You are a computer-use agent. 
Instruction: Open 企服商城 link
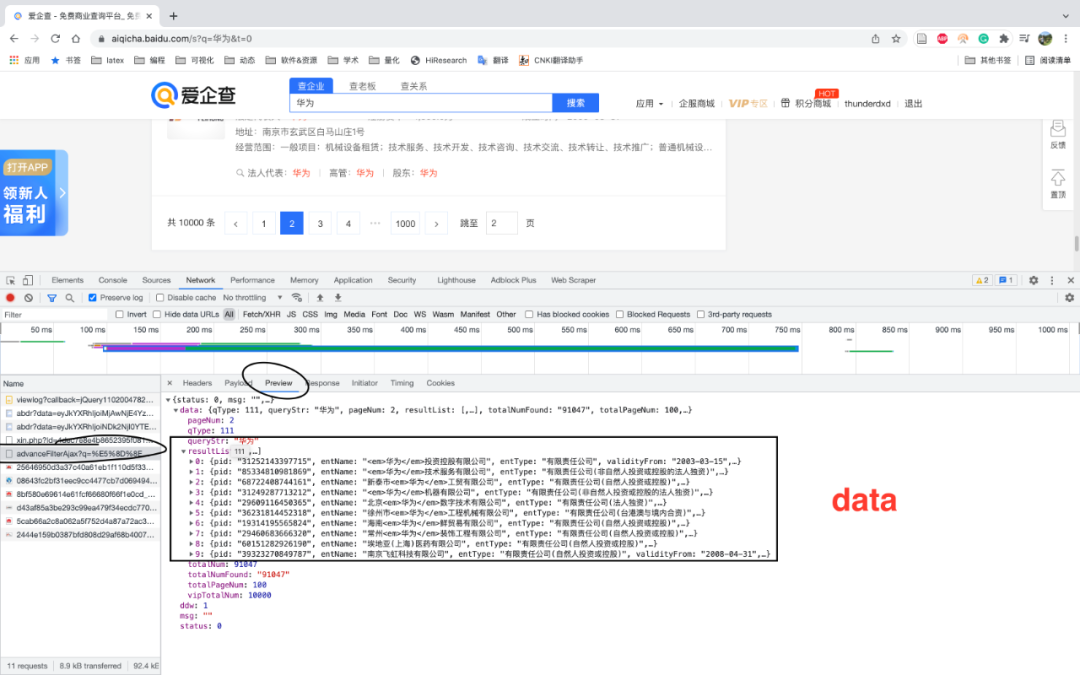(696, 103)
